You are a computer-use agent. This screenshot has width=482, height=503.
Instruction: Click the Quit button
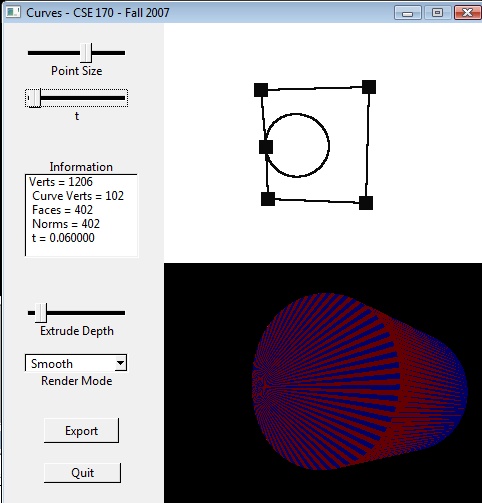pyautogui.click(x=82, y=472)
